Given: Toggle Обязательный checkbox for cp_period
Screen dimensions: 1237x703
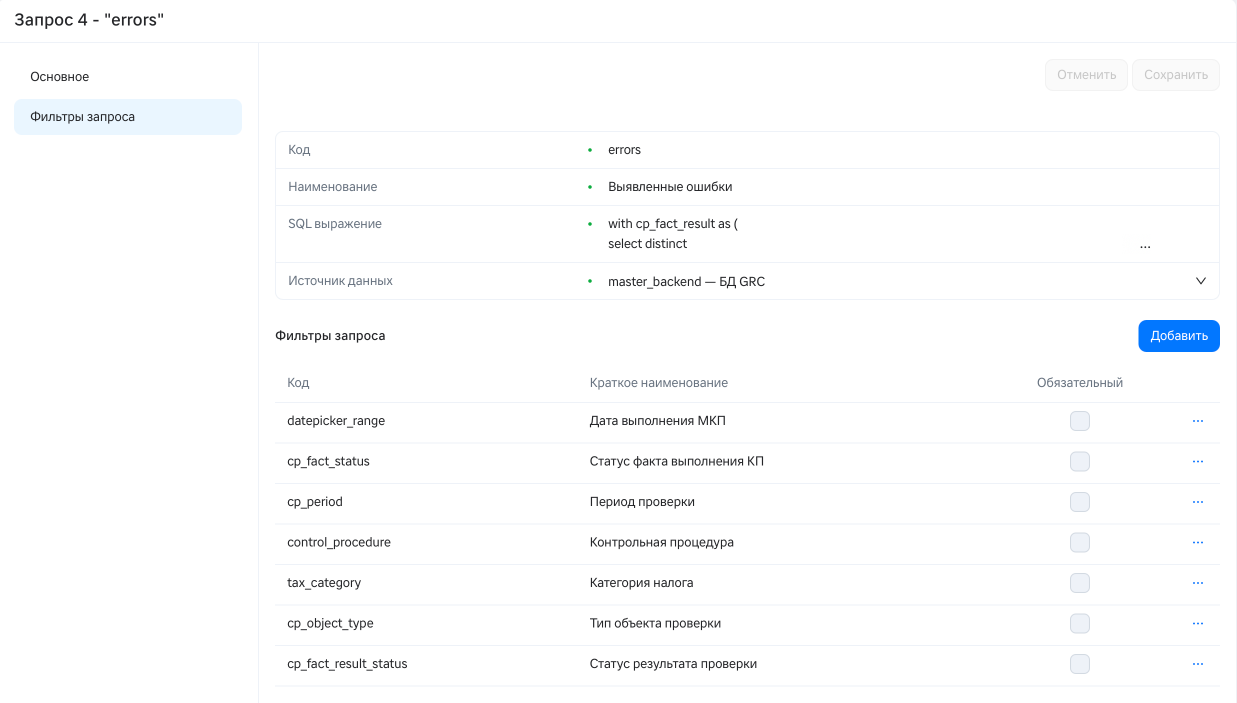Looking at the screenshot, I should 1080,502.
